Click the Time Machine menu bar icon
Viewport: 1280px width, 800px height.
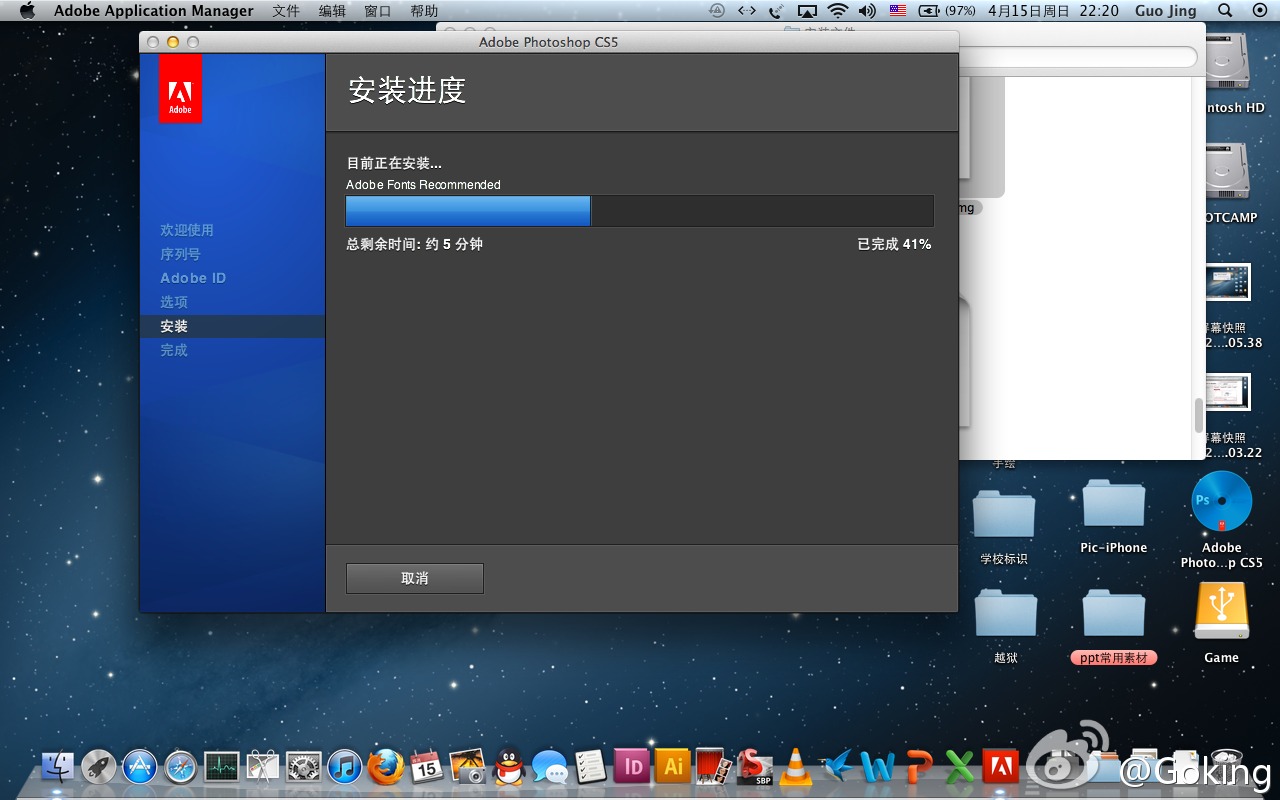(x=717, y=11)
